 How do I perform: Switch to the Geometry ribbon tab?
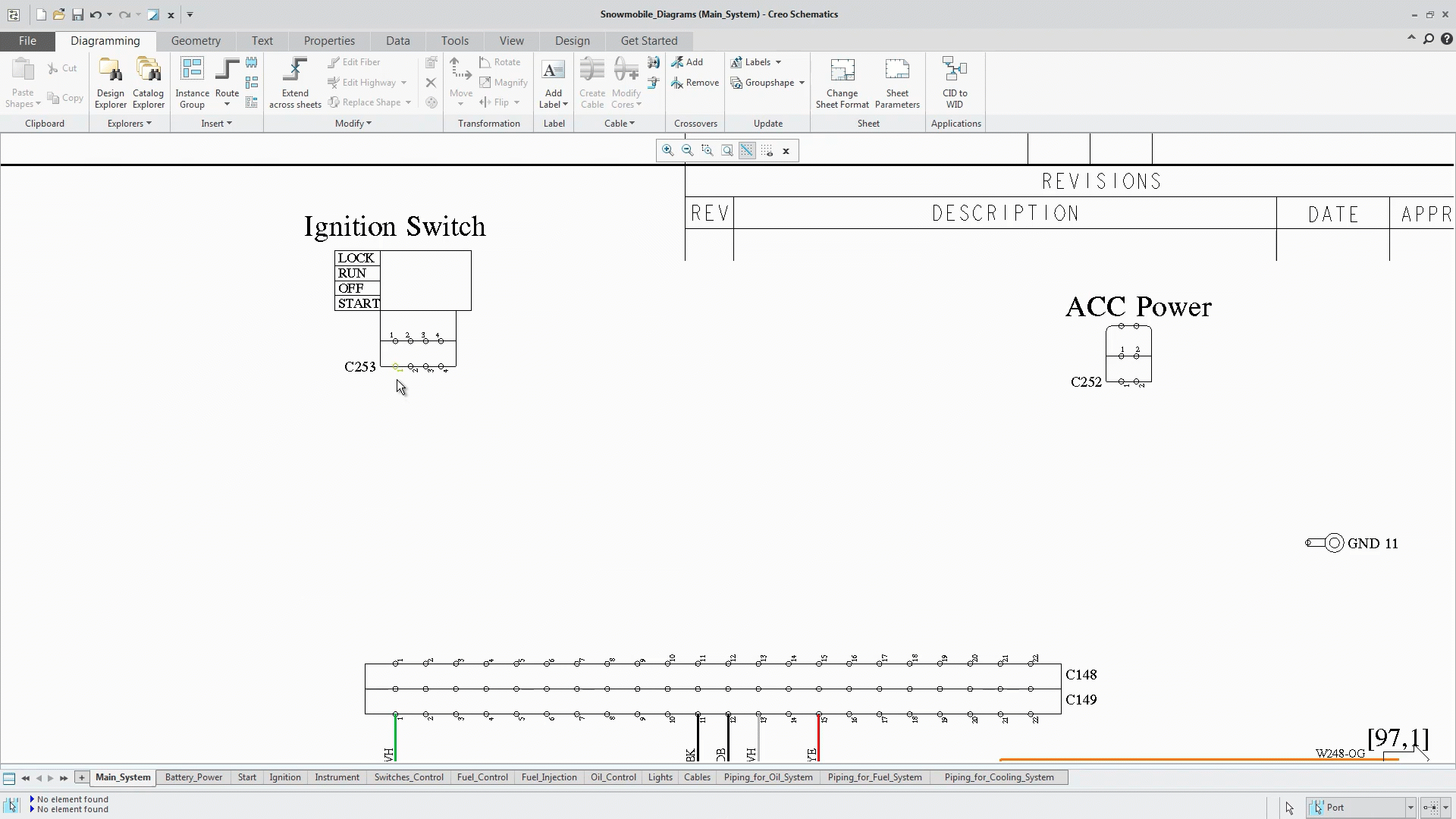tap(196, 41)
